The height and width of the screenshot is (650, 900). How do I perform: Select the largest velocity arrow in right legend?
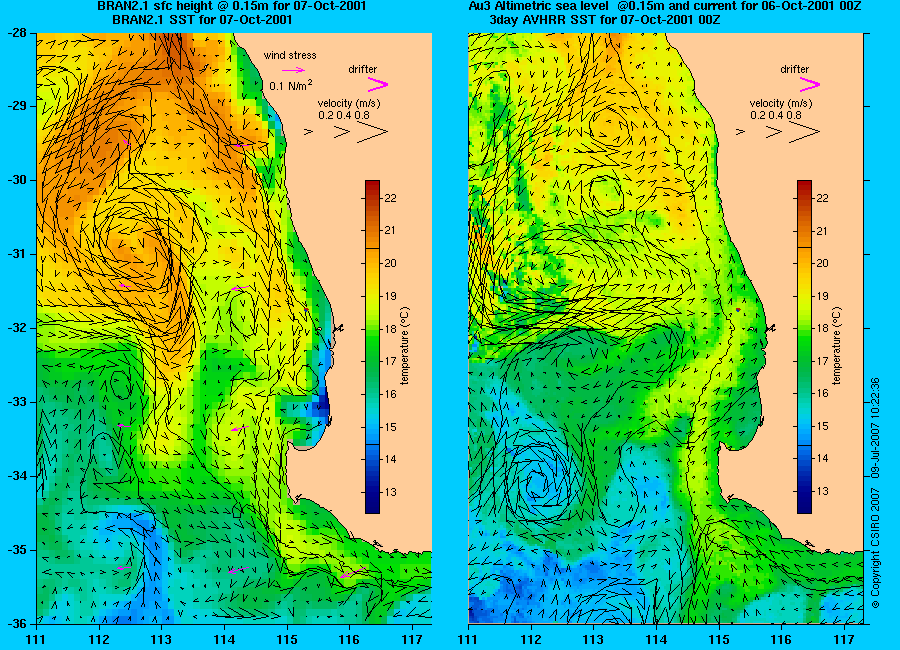804,132
